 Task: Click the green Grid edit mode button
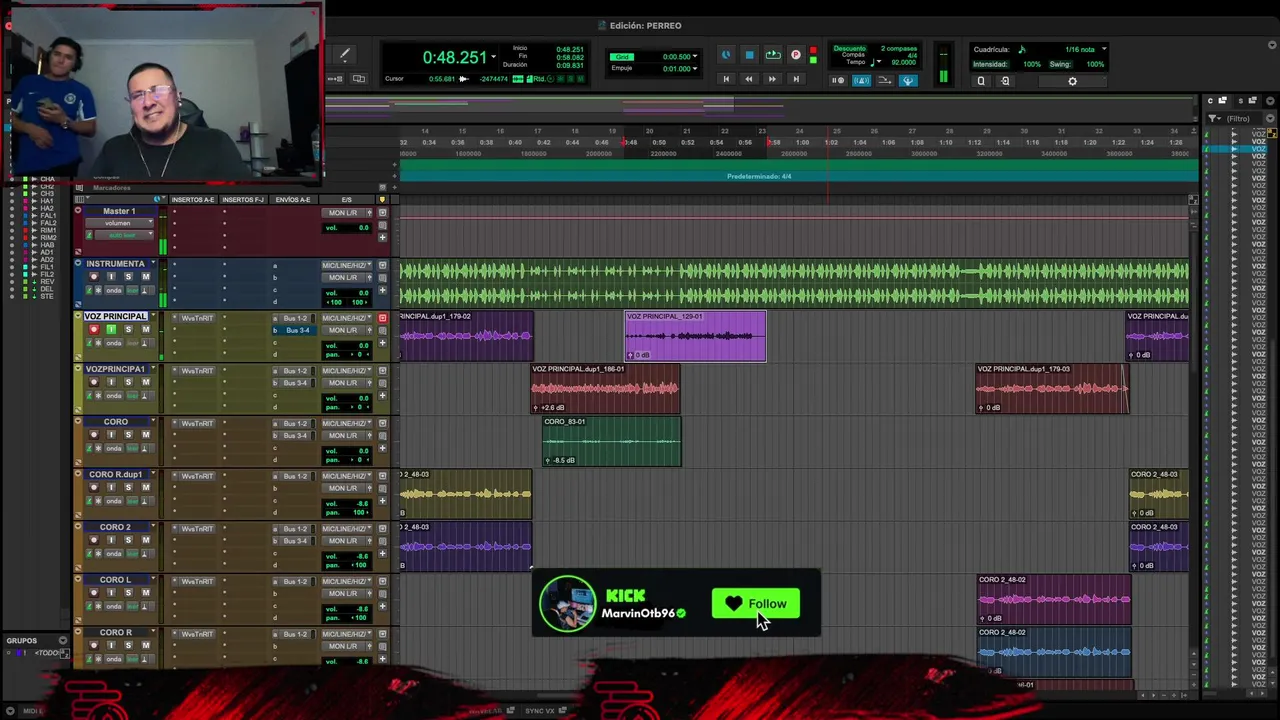[x=622, y=57]
